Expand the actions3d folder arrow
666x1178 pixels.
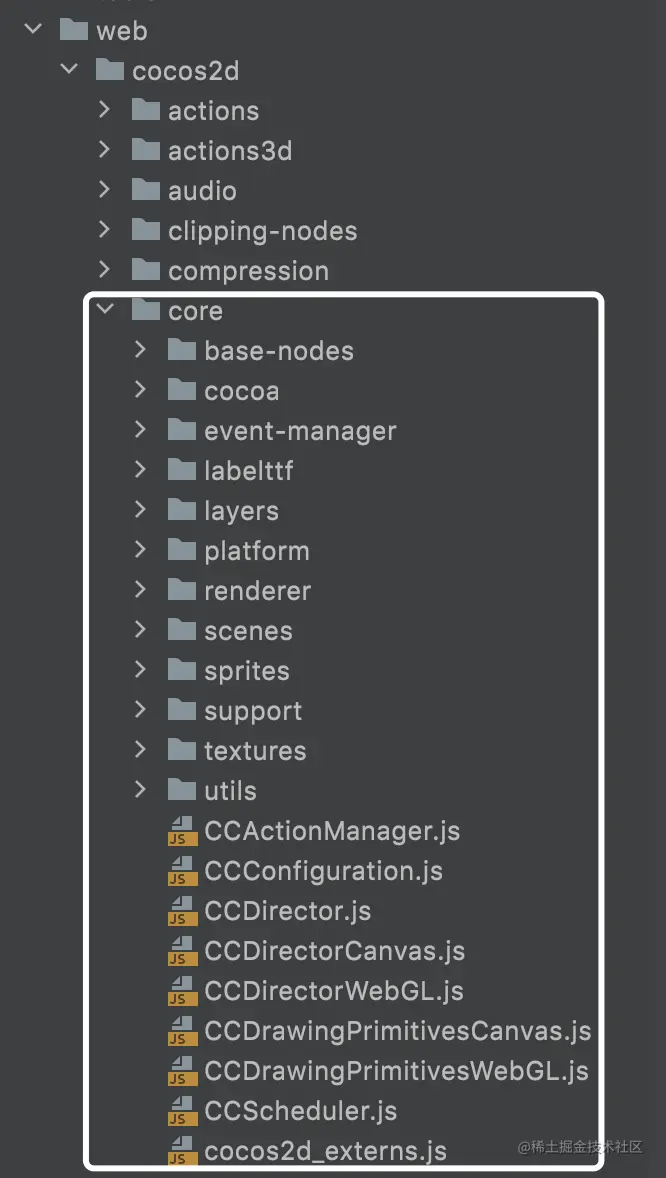104,150
